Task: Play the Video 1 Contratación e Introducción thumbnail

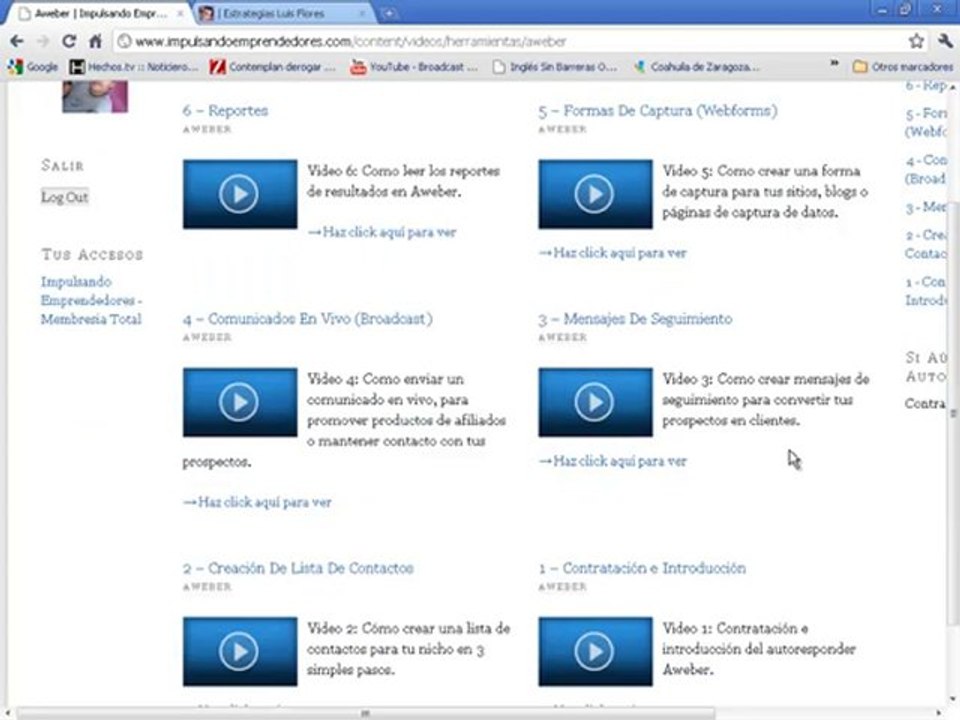Action: [x=595, y=651]
